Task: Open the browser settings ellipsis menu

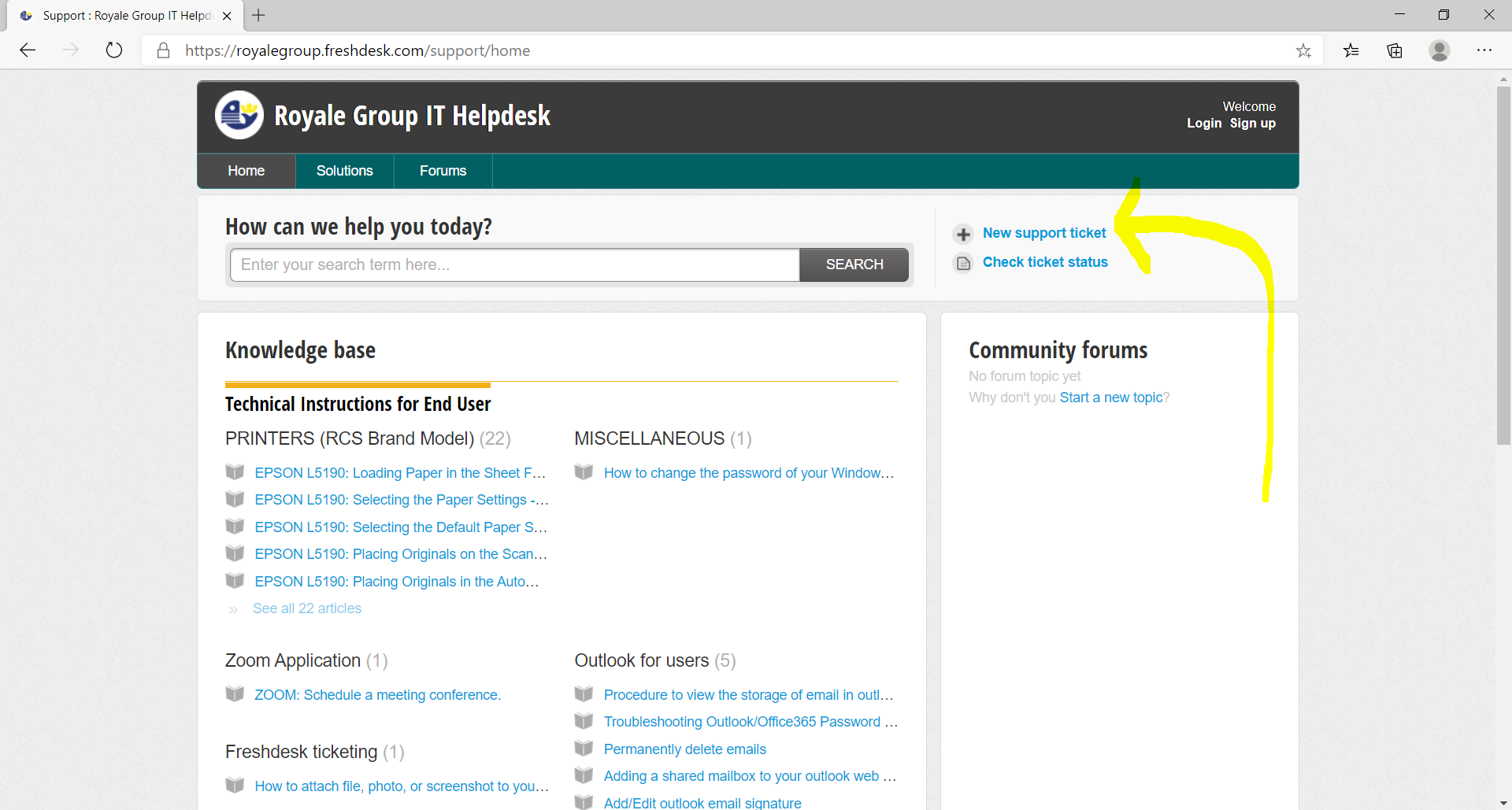Action: [x=1484, y=50]
